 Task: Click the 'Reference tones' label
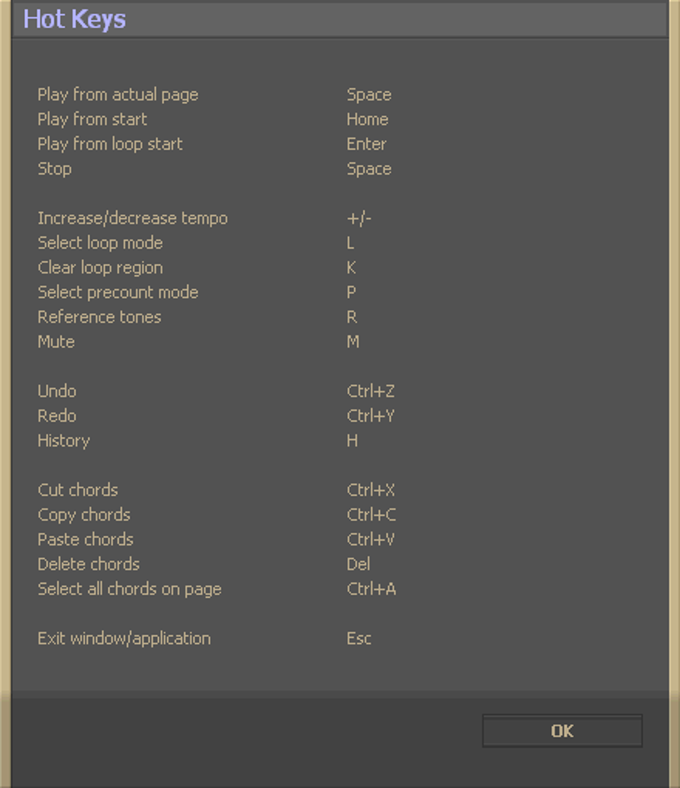coord(99,317)
